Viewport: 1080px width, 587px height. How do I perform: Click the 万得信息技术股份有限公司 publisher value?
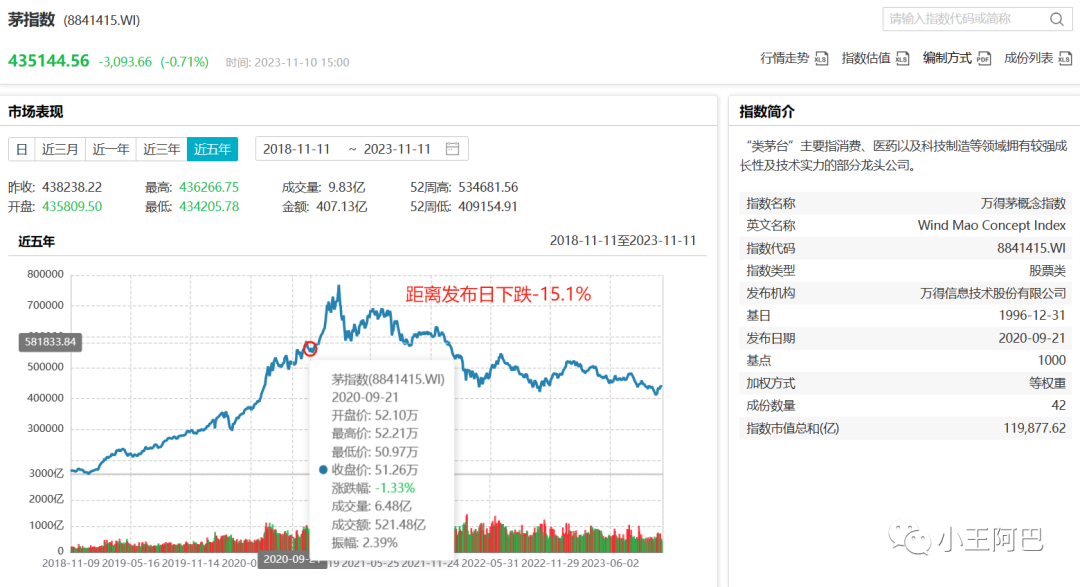tap(993, 294)
